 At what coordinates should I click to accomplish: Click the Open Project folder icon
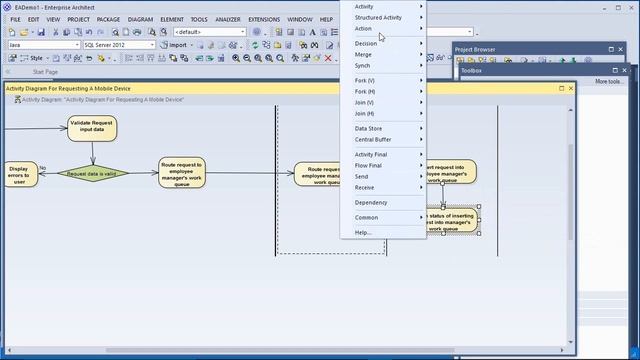tap(24, 32)
